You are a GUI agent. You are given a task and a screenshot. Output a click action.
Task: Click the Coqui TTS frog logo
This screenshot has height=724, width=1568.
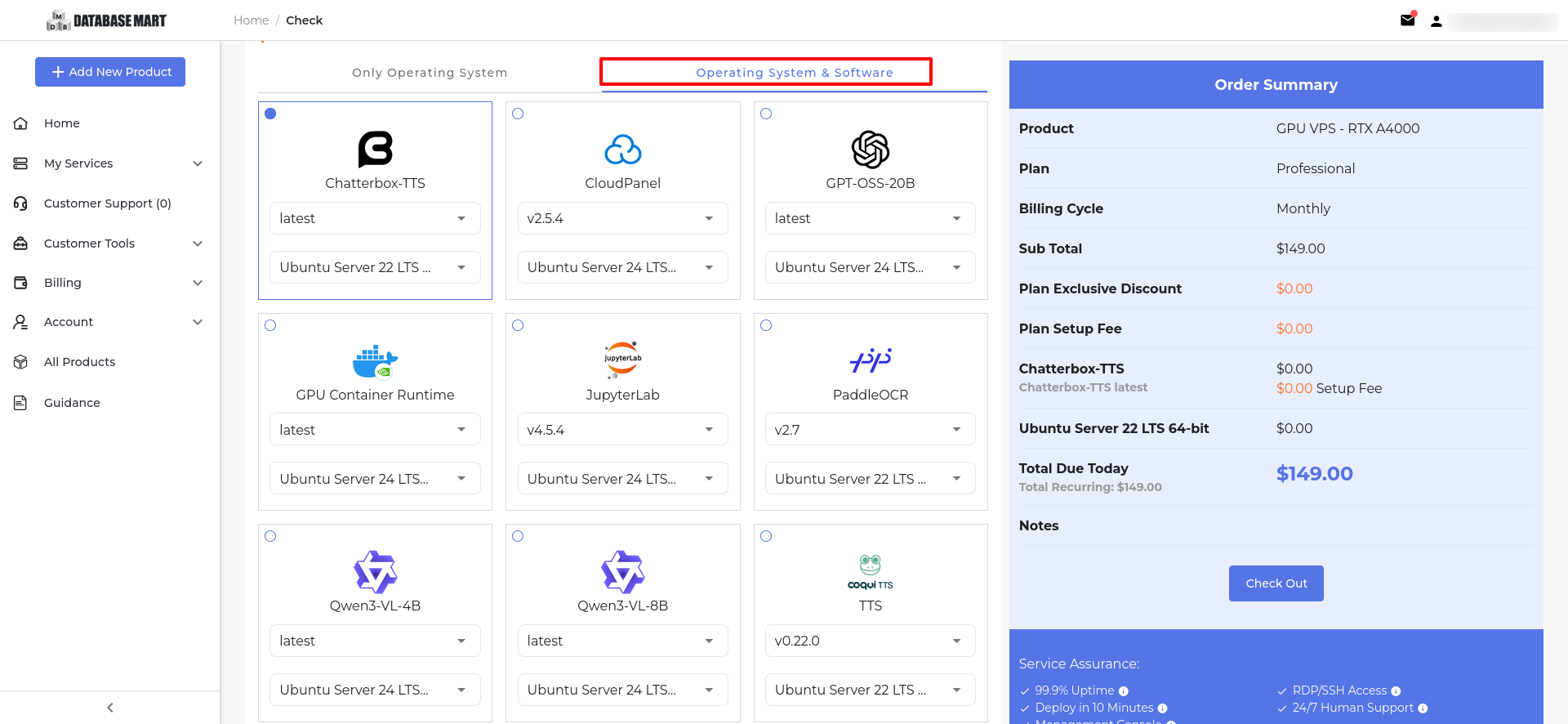coord(871,571)
